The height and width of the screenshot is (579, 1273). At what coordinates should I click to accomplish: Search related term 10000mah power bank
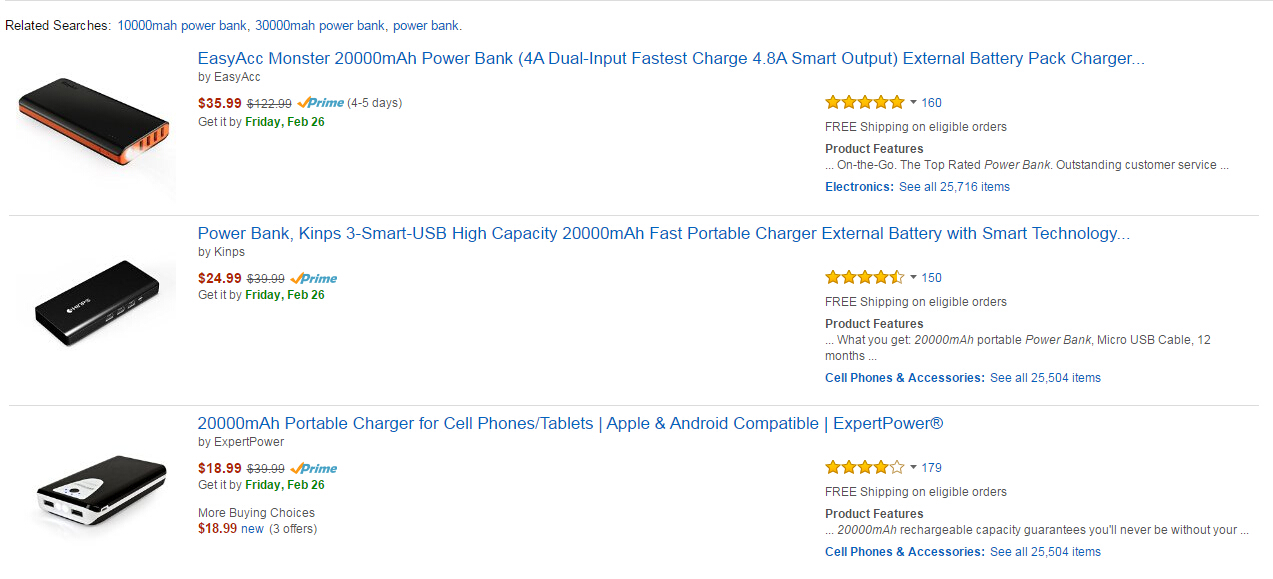coord(182,25)
